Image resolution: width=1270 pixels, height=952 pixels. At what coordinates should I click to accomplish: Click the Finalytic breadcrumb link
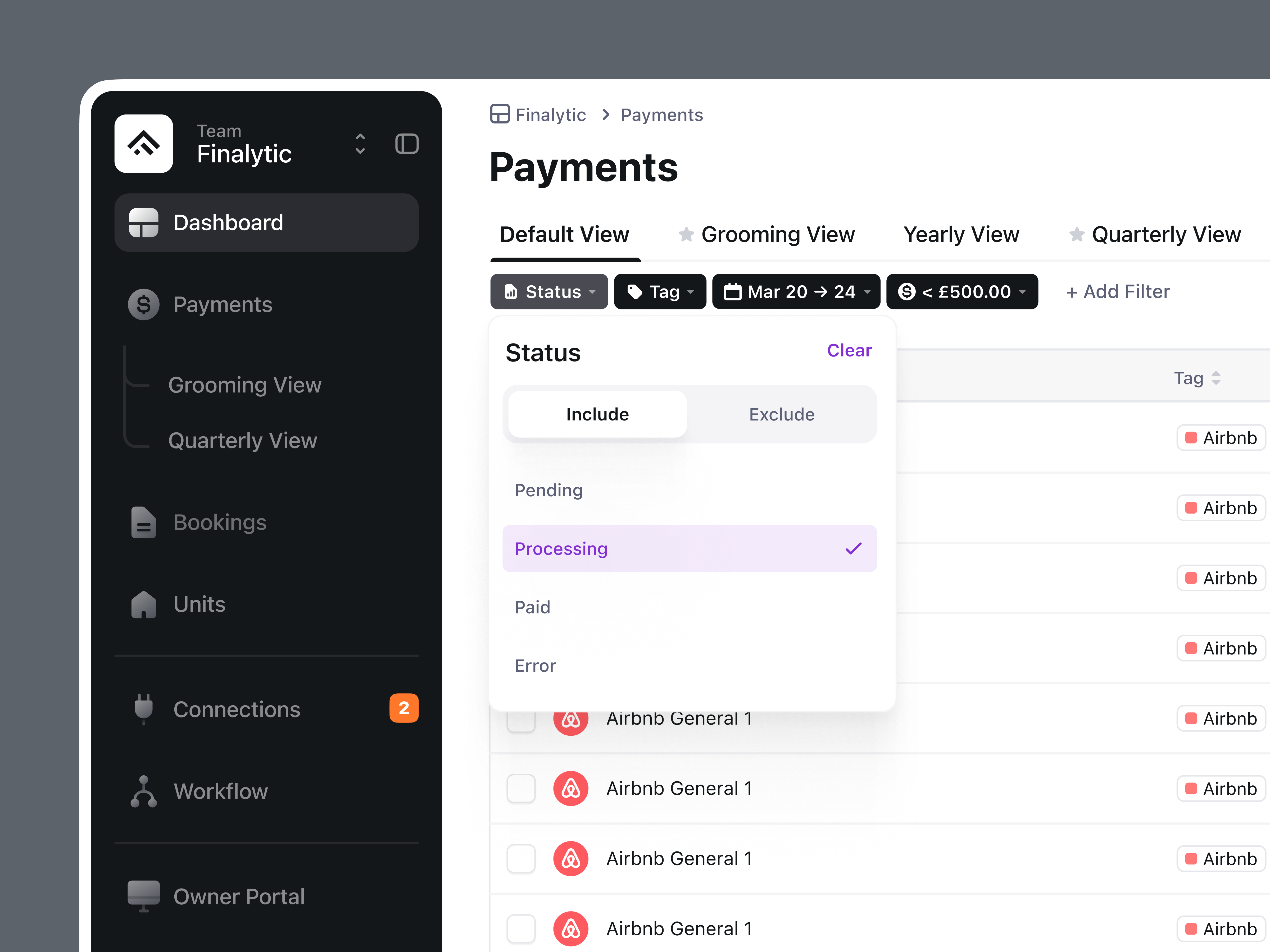tap(550, 115)
